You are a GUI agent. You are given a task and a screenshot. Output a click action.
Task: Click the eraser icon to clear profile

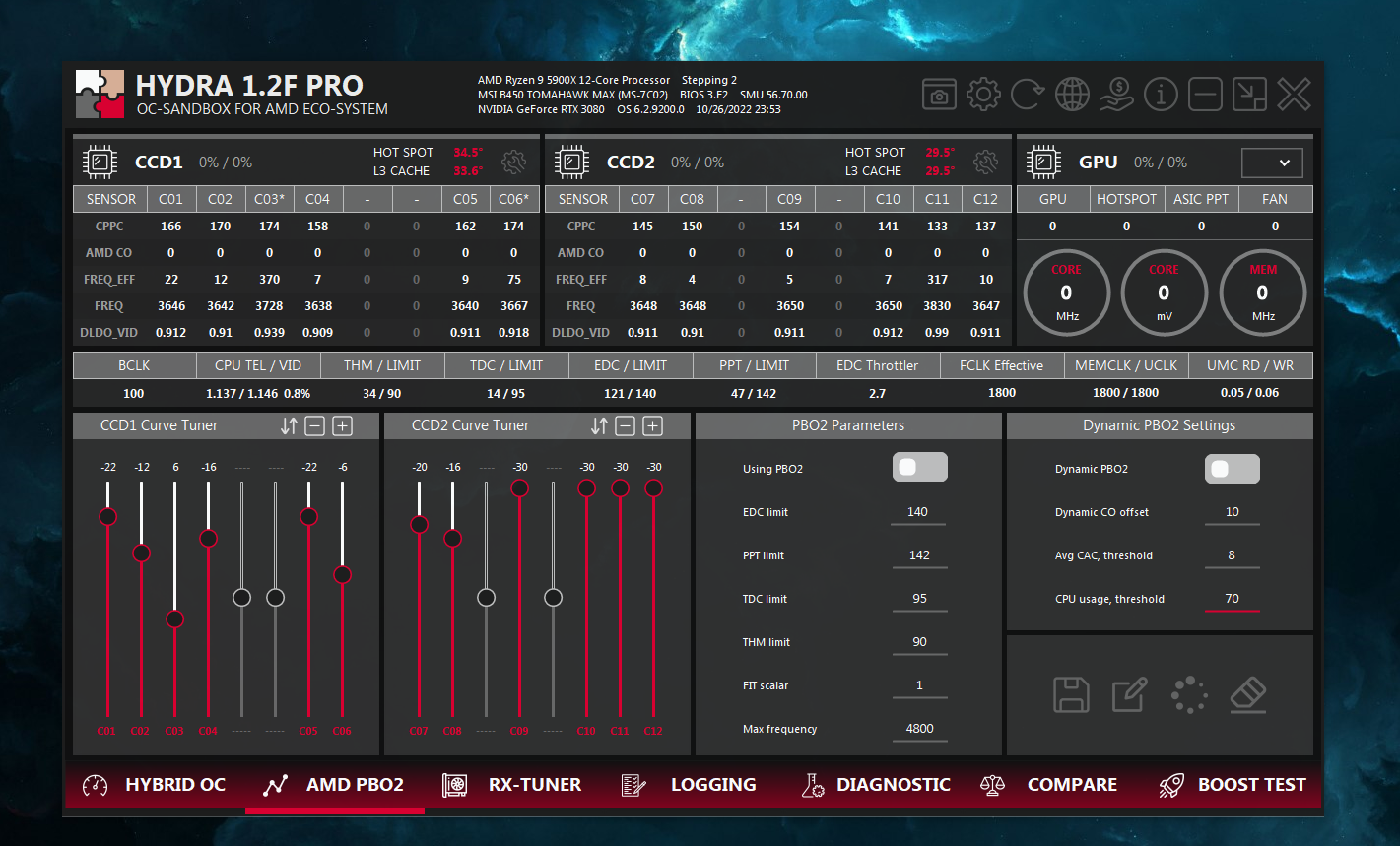(1247, 694)
